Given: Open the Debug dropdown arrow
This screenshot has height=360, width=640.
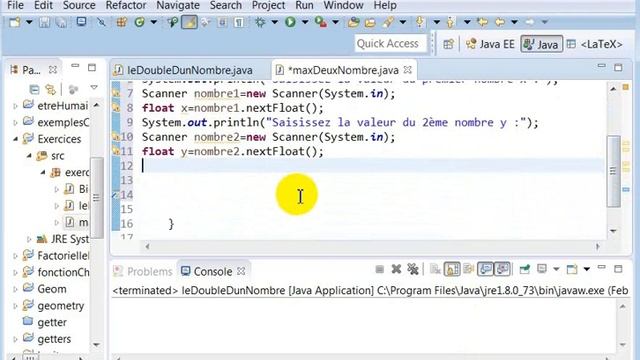Looking at the screenshot, I should 275,22.
